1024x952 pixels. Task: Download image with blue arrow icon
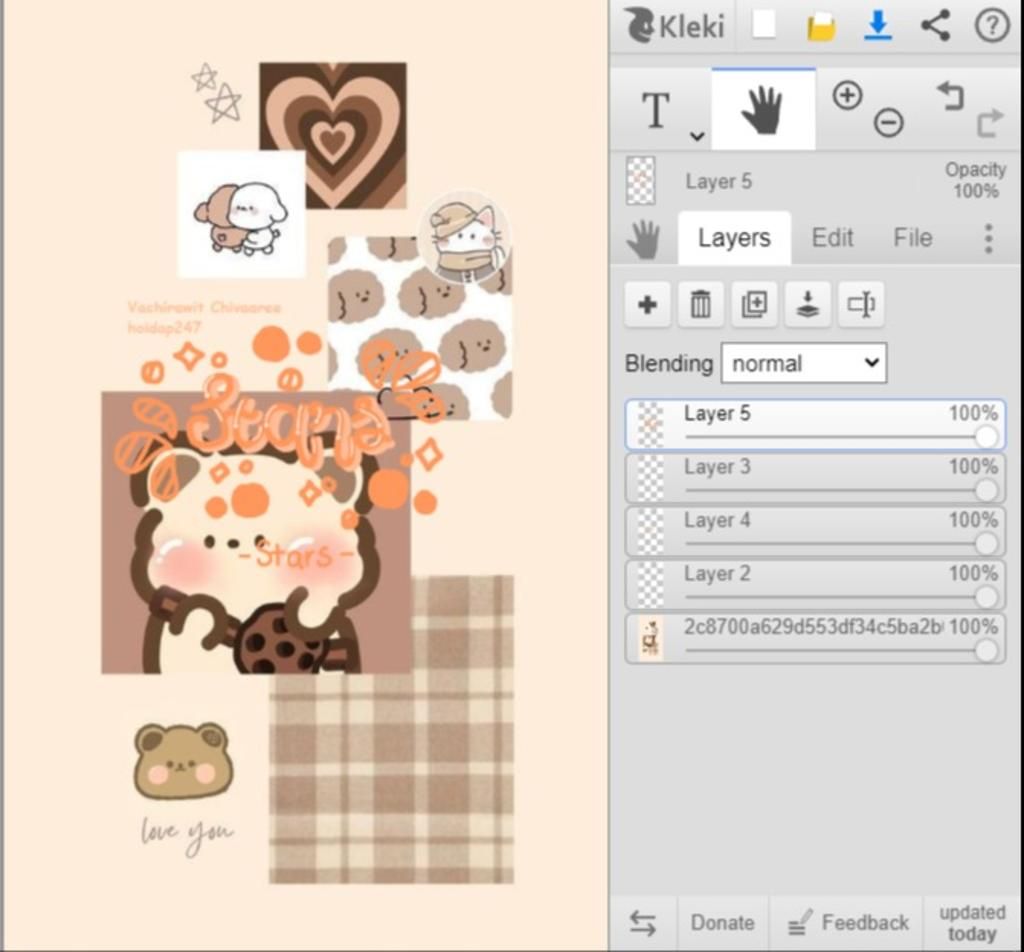coord(878,26)
